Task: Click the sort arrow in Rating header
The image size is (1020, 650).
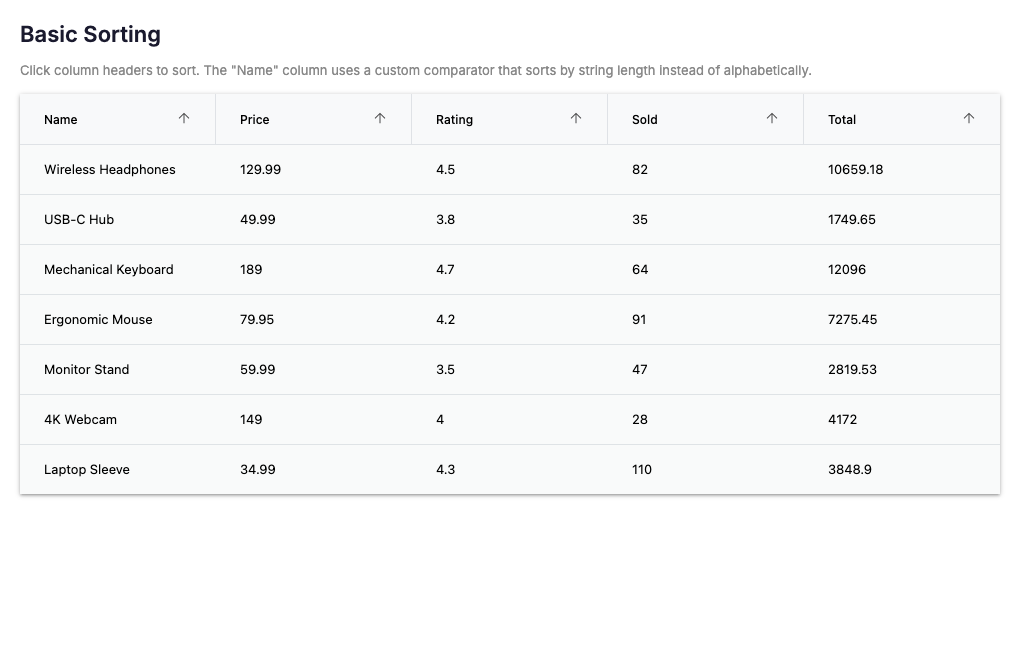Action: pyautogui.click(x=576, y=118)
